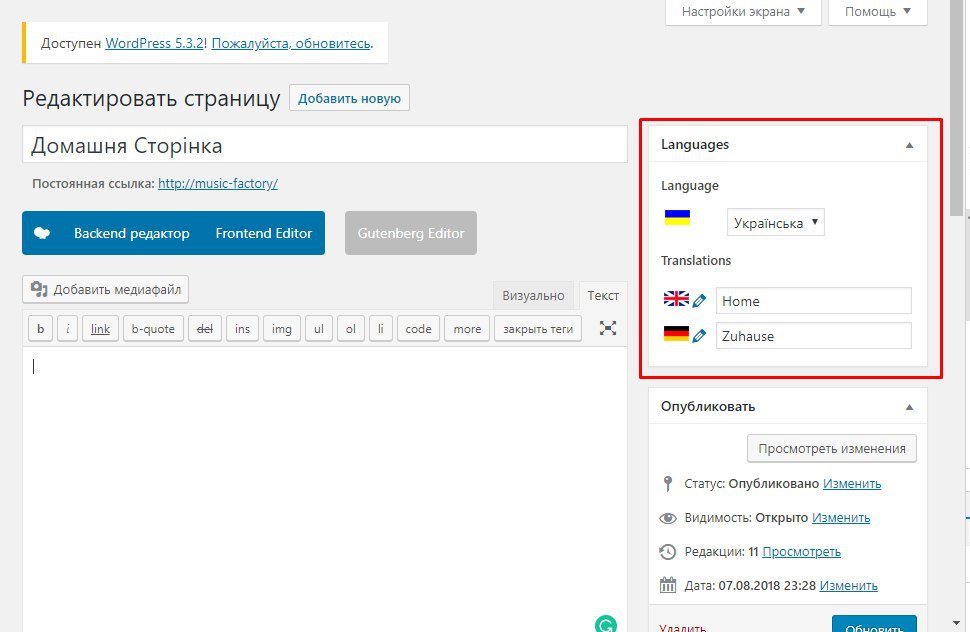Insert a link with the link button

pyautogui.click(x=100, y=329)
